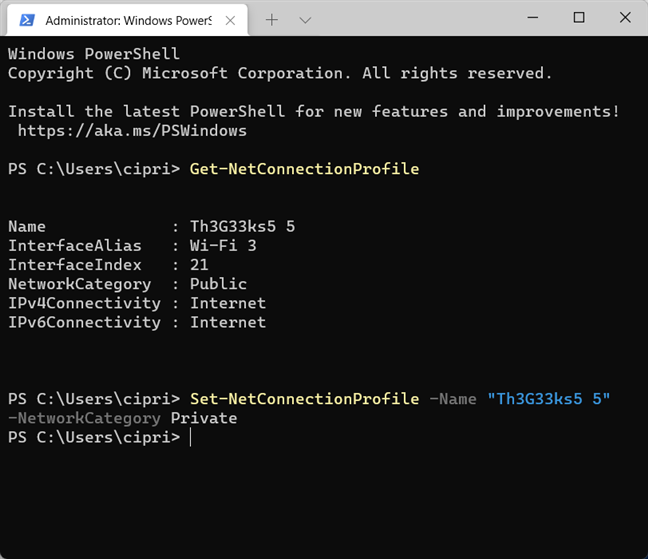Click the Copyright Microsoft Corporation line
This screenshot has width=648, height=559.
(280, 74)
